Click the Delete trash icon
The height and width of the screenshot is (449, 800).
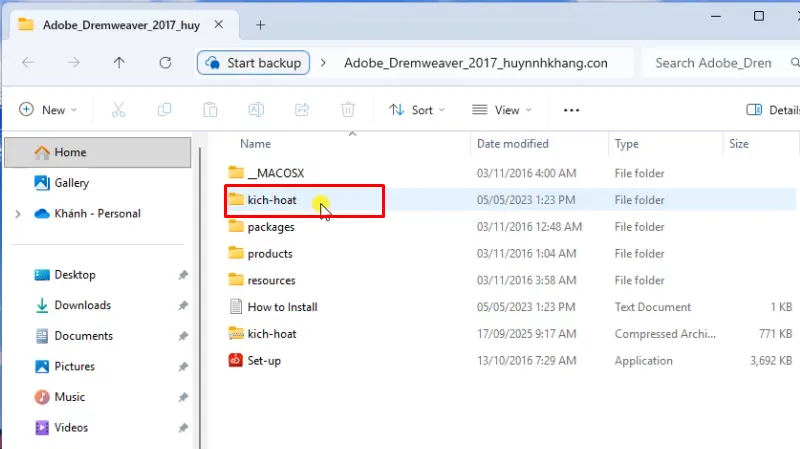348,110
